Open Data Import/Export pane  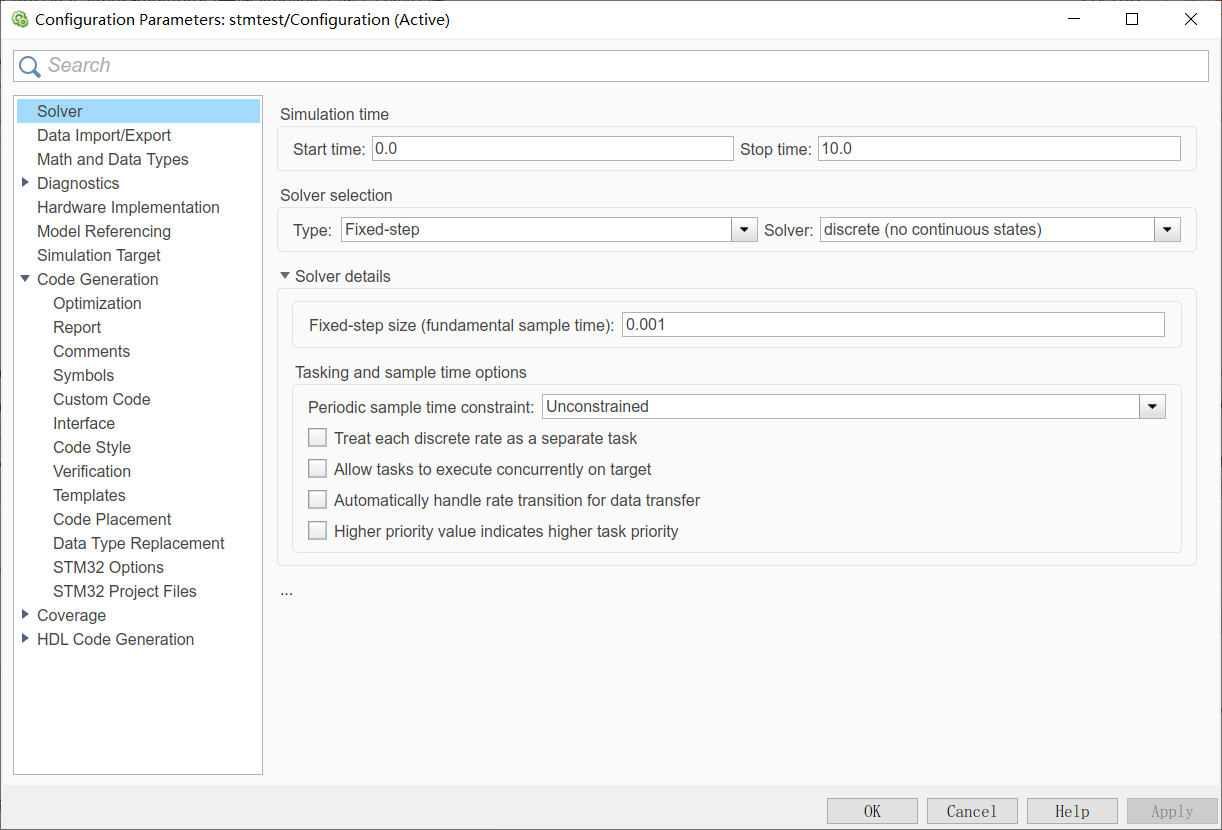(x=104, y=135)
